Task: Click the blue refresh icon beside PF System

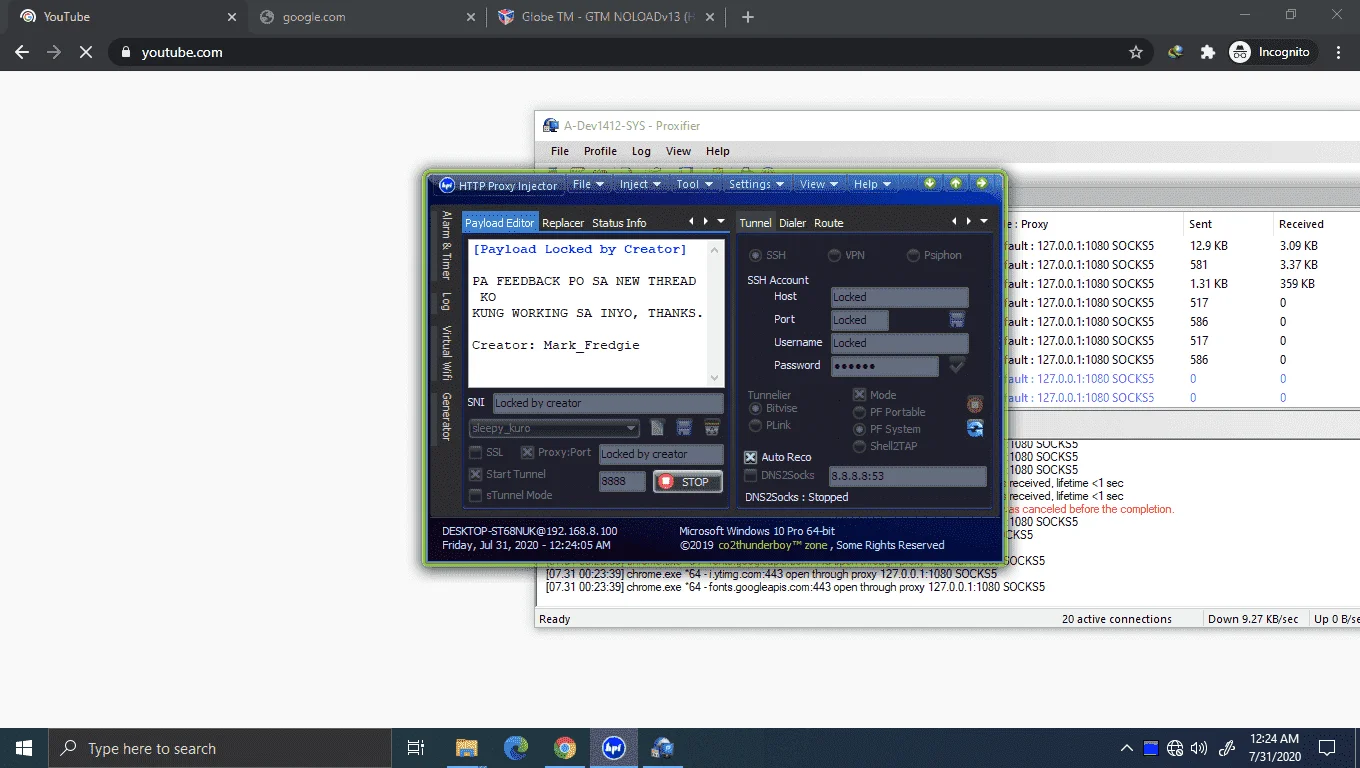Action: [x=975, y=428]
